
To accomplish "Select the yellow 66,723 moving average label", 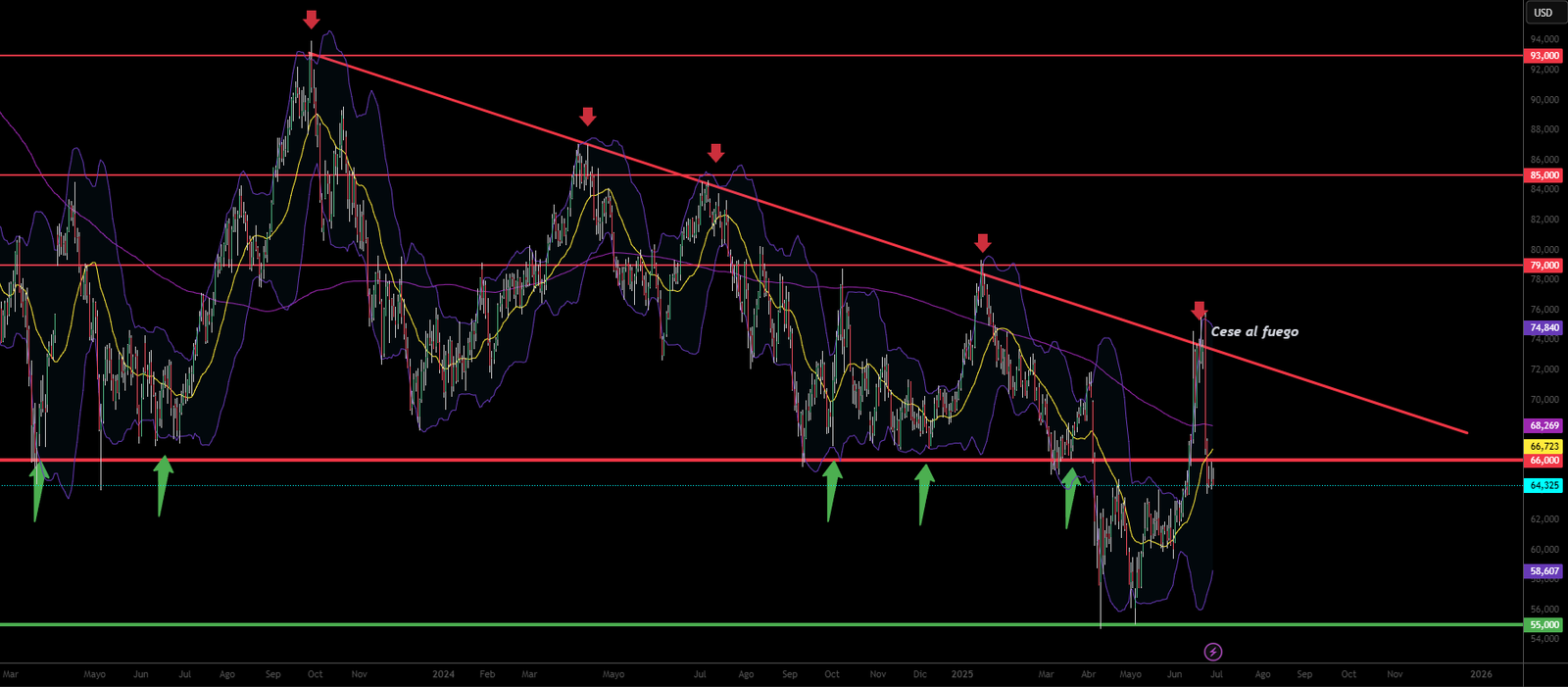I will pos(1543,447).
